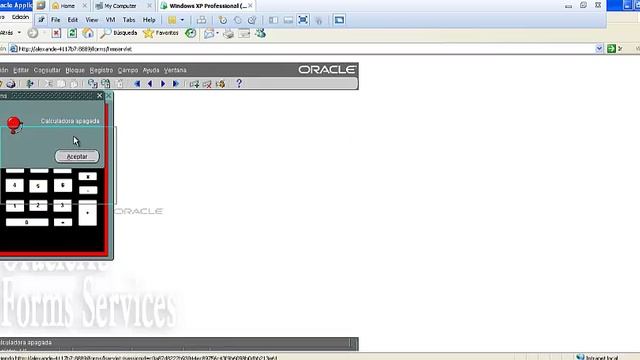
Task: Click the Oracle Forms help question mark
Action: click(x=239, y=83)
